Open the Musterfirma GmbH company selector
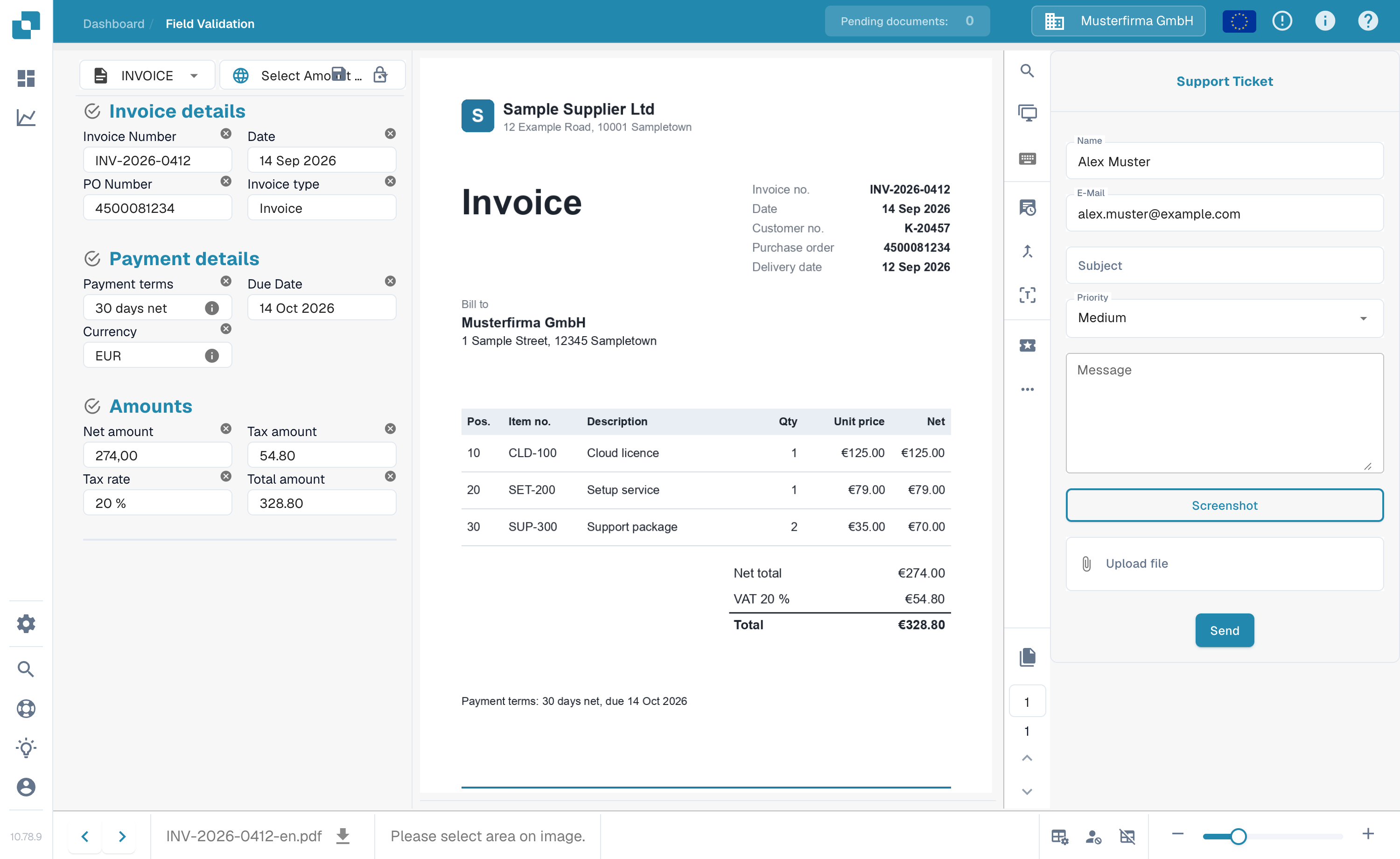The image size is (1400, 859). 1118,21
